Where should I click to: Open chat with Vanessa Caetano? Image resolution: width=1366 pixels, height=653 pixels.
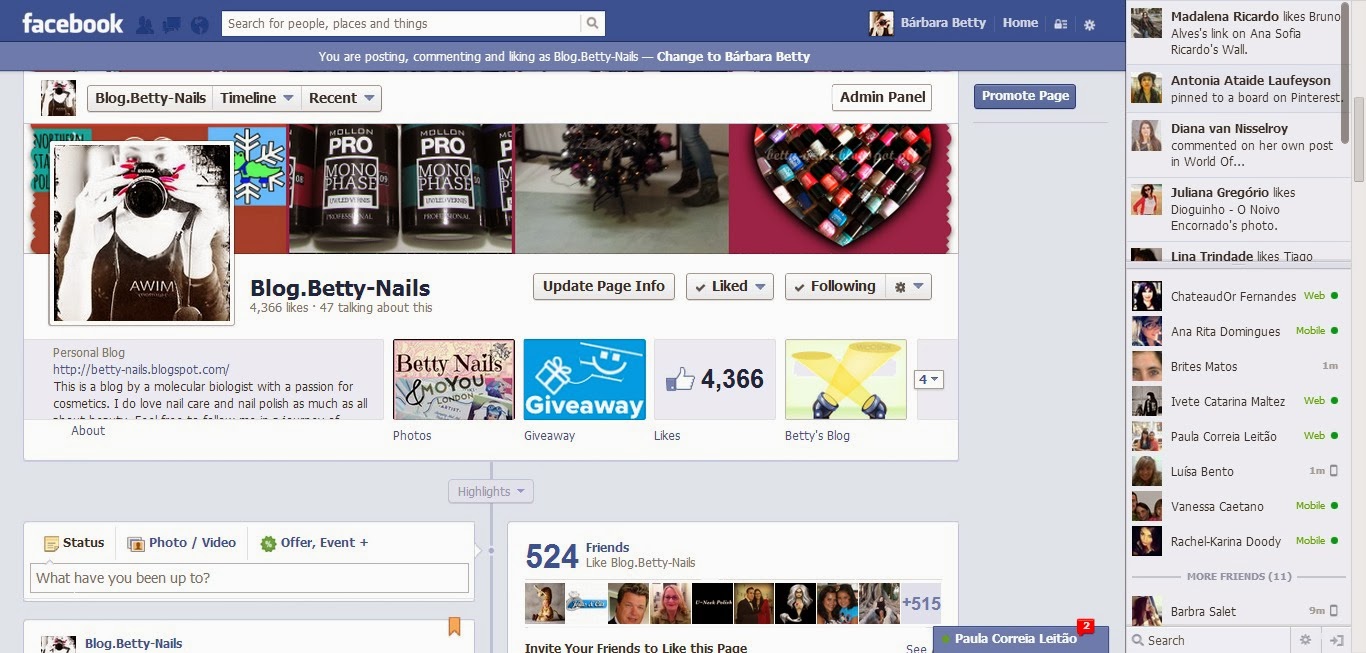[x=1236, y=506]
